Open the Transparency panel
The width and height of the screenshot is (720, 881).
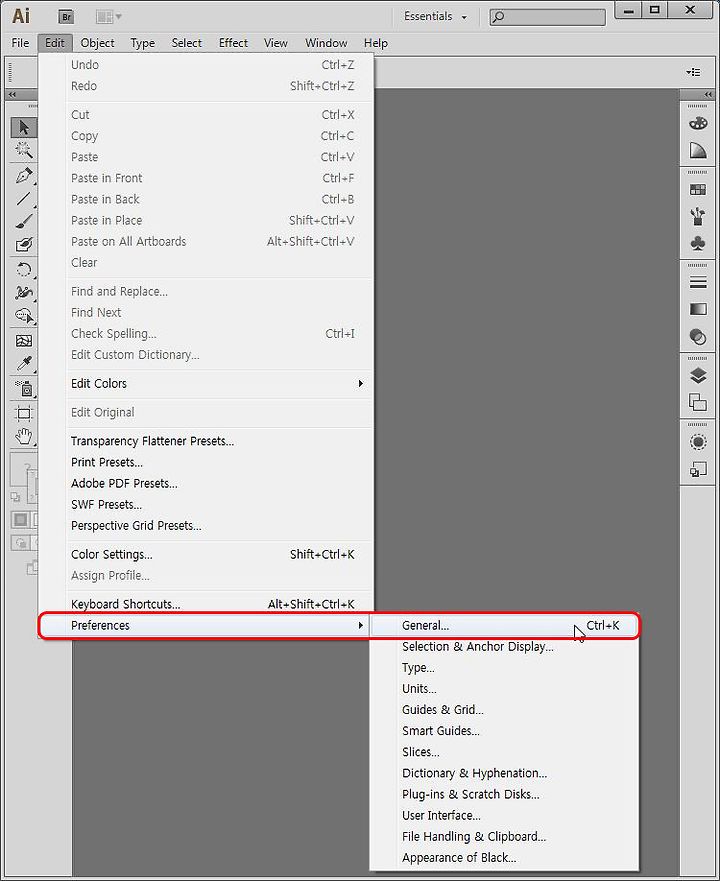pyautogui.click(x=698, y=337)
